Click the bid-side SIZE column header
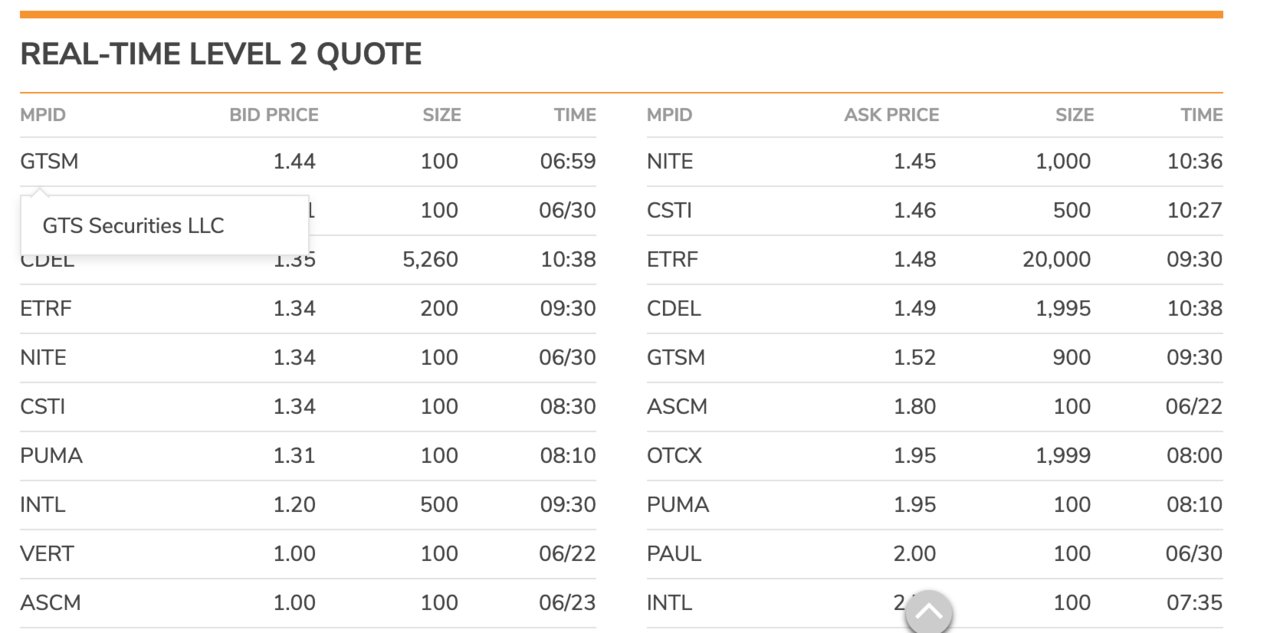 [441, 115]
